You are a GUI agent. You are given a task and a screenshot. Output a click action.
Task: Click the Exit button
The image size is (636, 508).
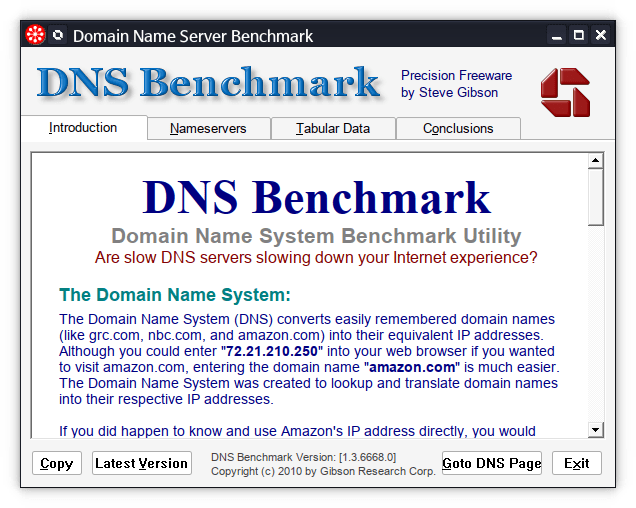tap(576, 463)
